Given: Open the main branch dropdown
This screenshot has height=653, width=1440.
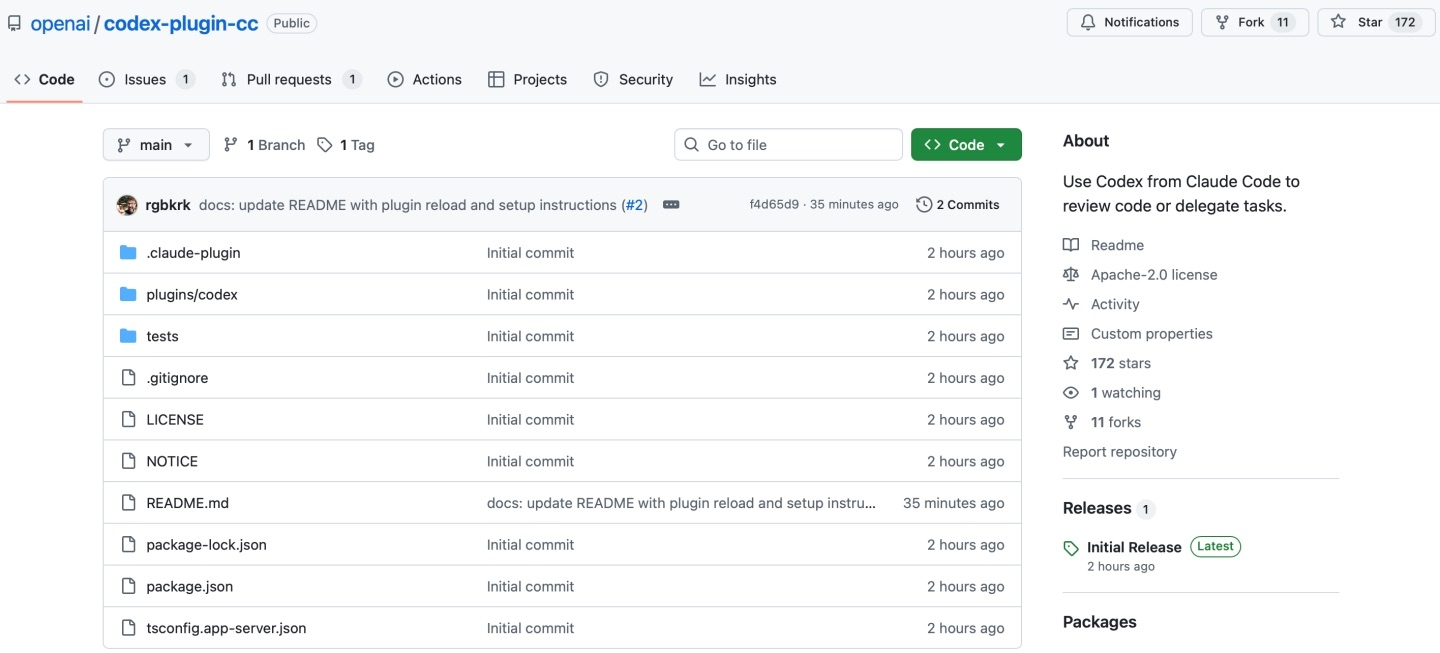Looking at the screenshot, I should pyautogui.click(x=156, y=145).
